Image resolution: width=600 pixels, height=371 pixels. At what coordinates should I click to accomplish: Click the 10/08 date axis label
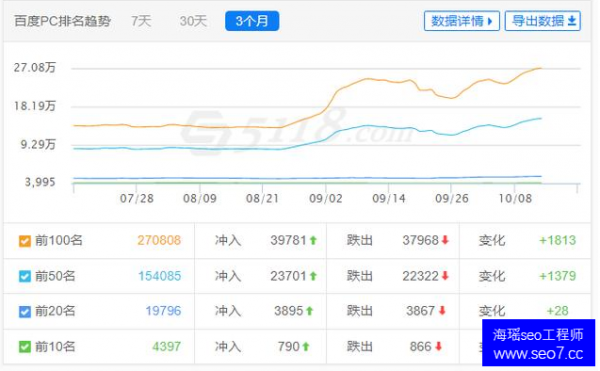coord(515,198)
